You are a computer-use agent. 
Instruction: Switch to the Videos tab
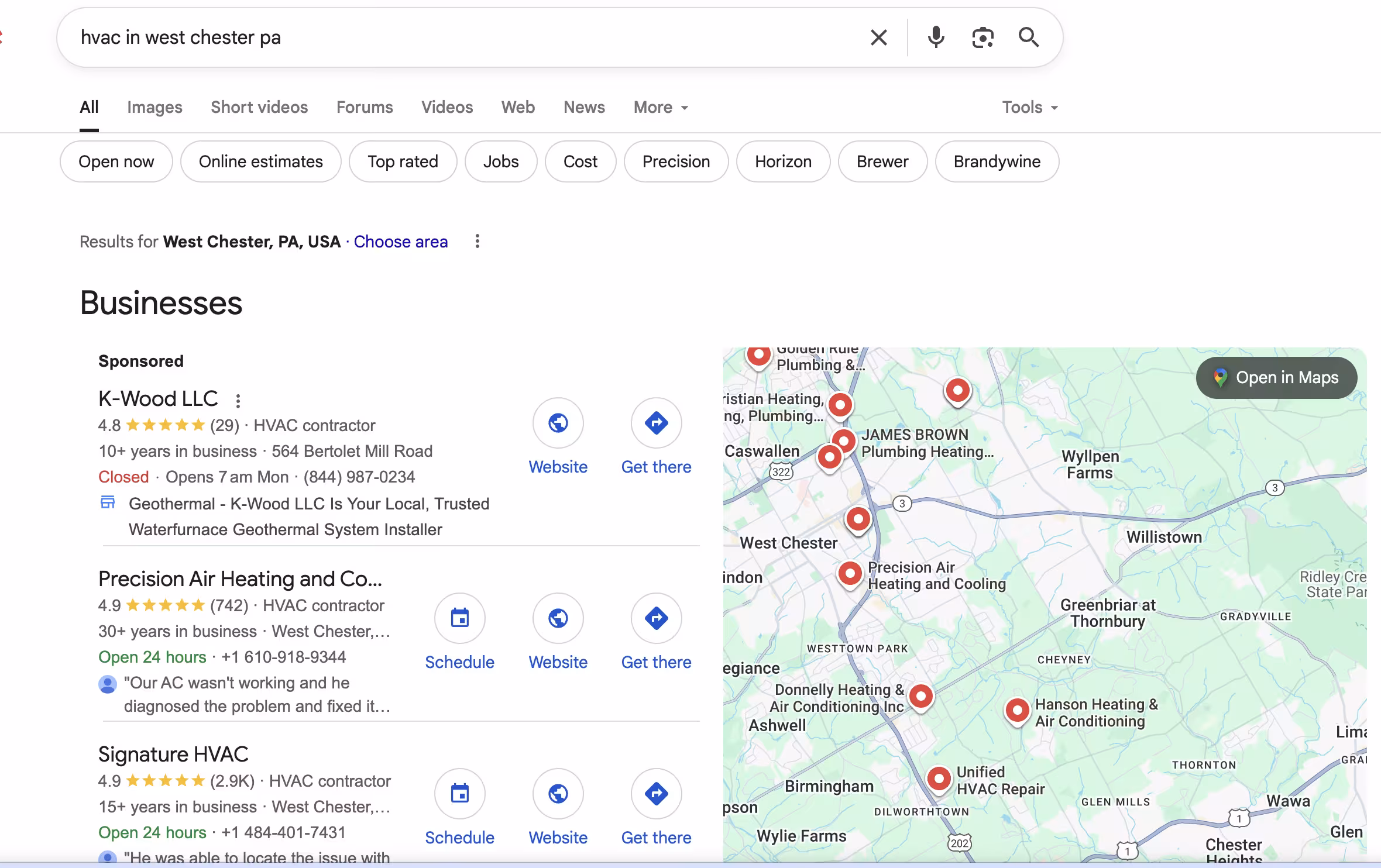(x=447, y=107)
